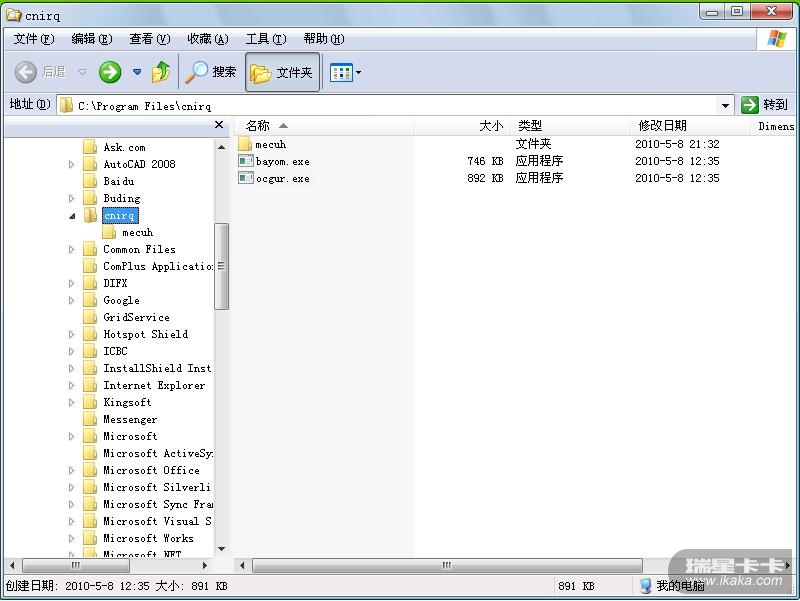Click the ICBC folder icon in tree
Image resolution: width=800 pixels, height=601 pixels.
90,351
